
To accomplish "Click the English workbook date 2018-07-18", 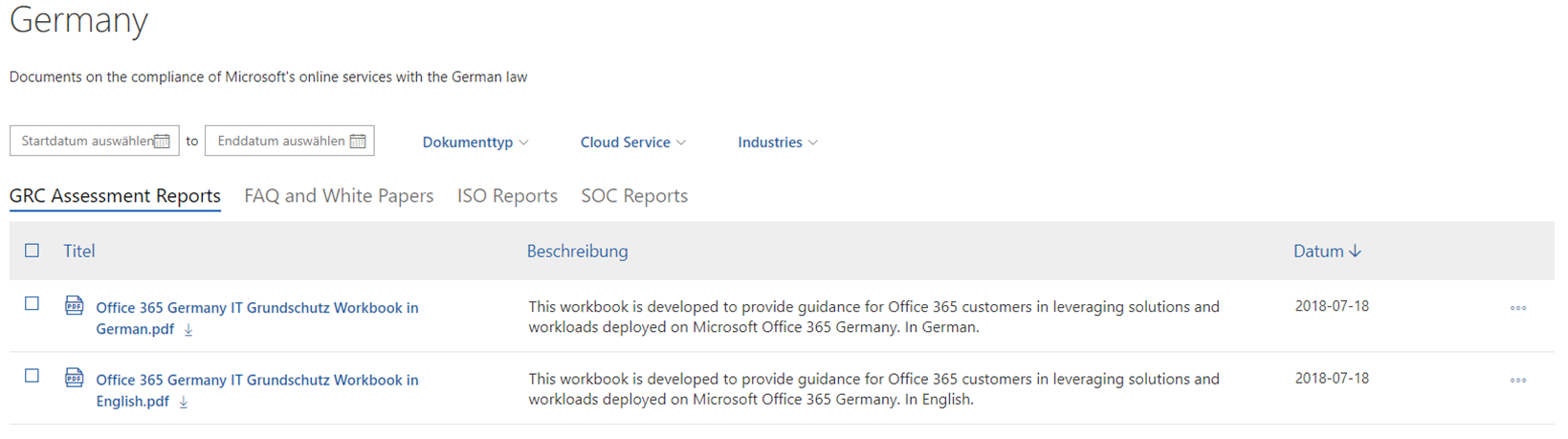I will point(1332,378).
